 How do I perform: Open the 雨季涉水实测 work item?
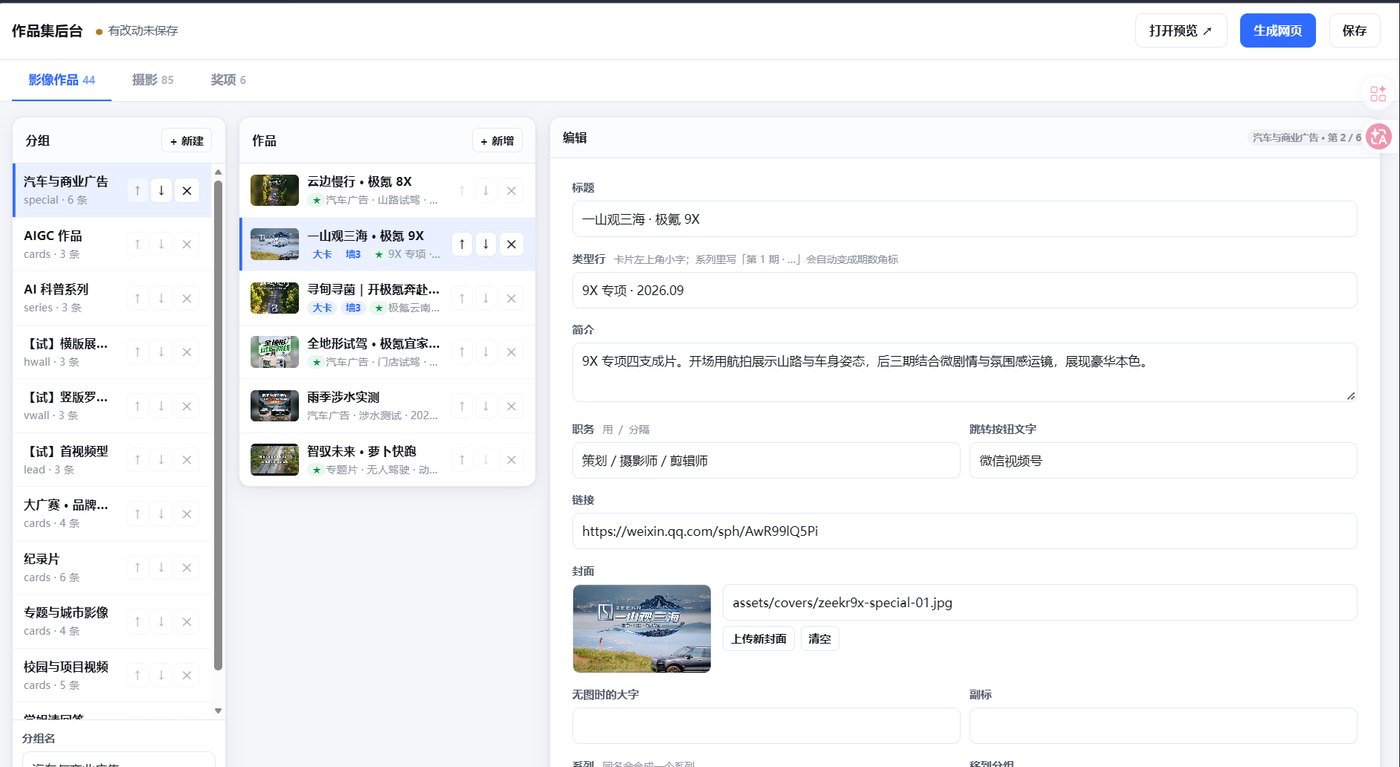(x=387, y=406)
